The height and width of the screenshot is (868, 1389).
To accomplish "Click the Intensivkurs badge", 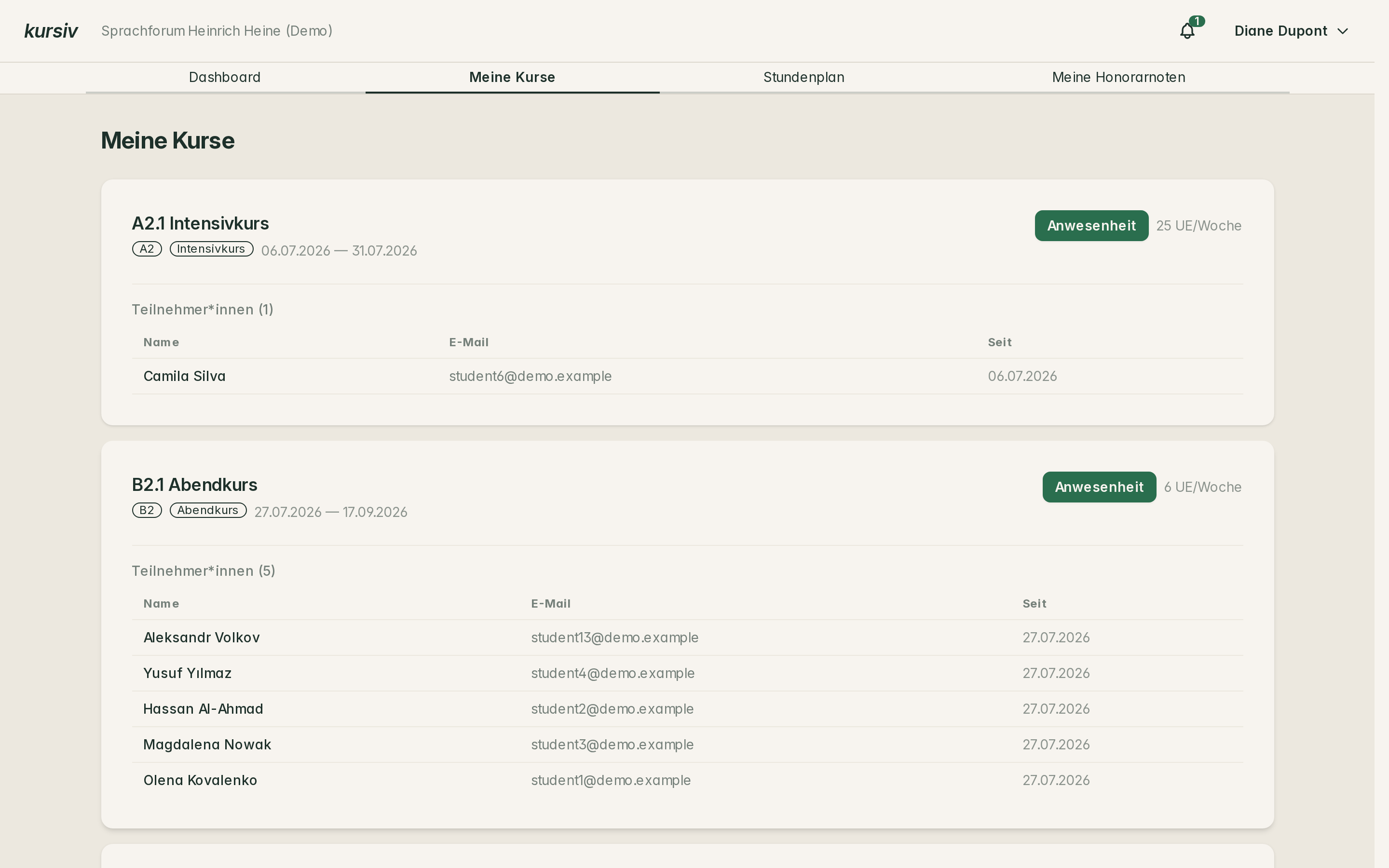I will (211, 249).
